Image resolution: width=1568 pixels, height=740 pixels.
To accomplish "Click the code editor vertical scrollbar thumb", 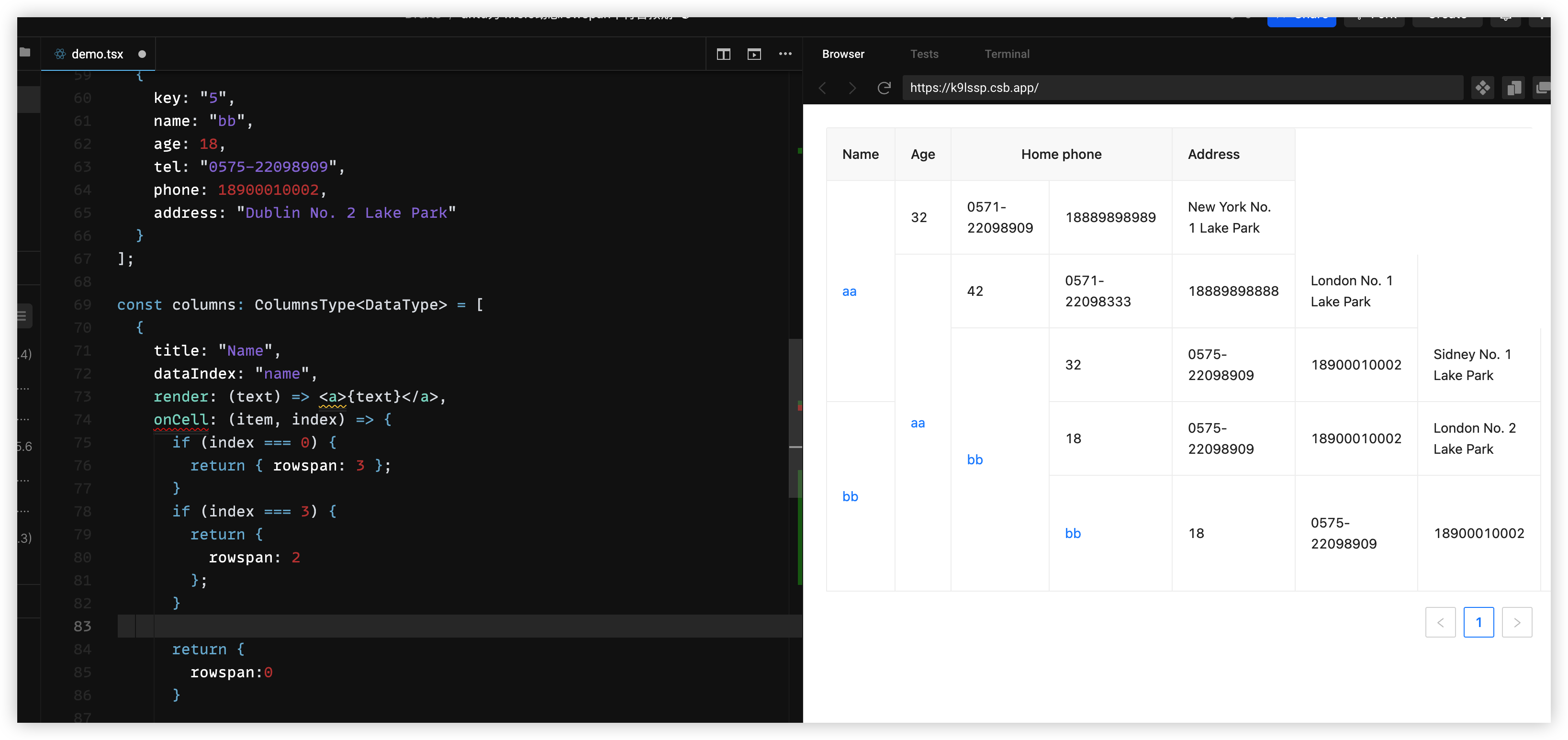I will coord(795,420).
